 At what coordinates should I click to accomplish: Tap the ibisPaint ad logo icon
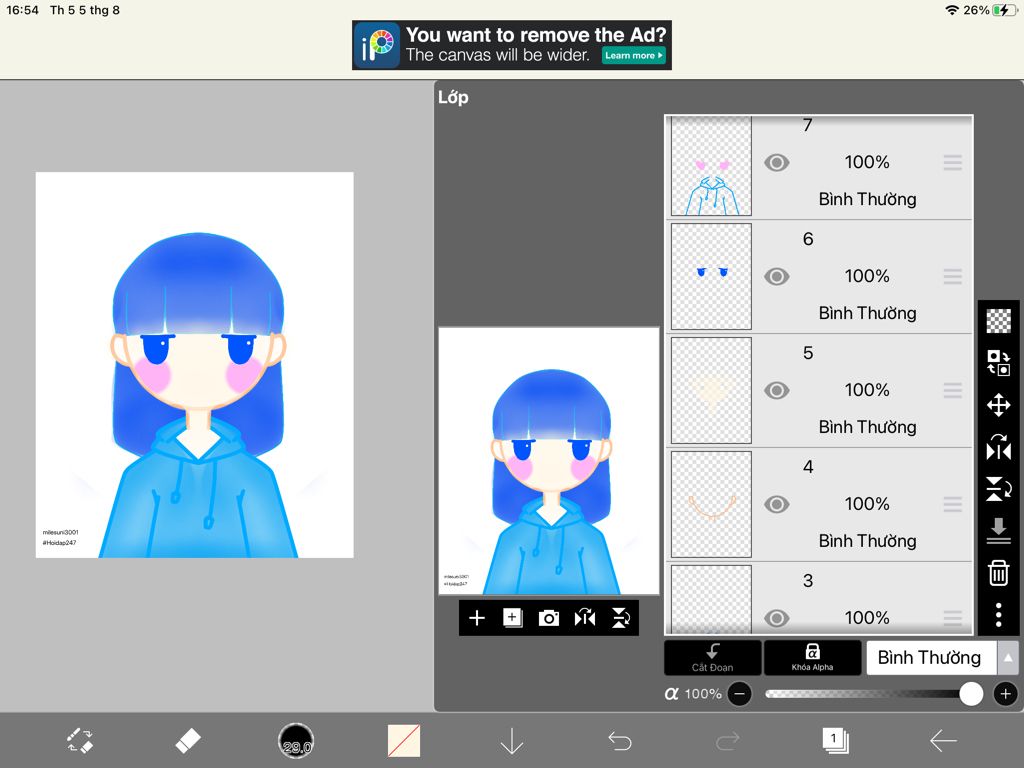(376, 45)
